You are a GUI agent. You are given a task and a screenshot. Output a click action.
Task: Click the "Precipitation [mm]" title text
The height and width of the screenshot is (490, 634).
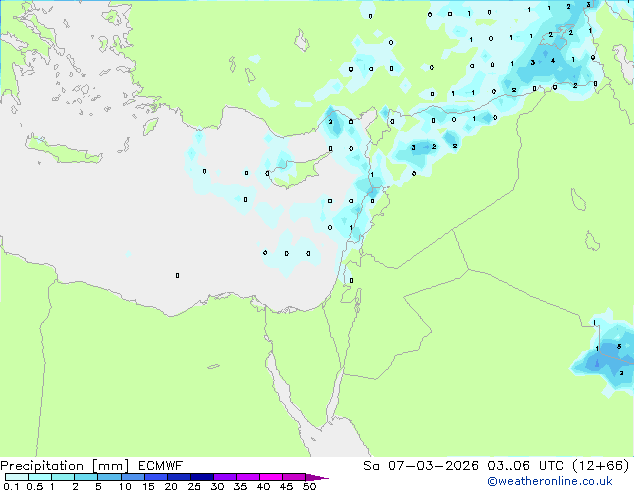(65, 466)
